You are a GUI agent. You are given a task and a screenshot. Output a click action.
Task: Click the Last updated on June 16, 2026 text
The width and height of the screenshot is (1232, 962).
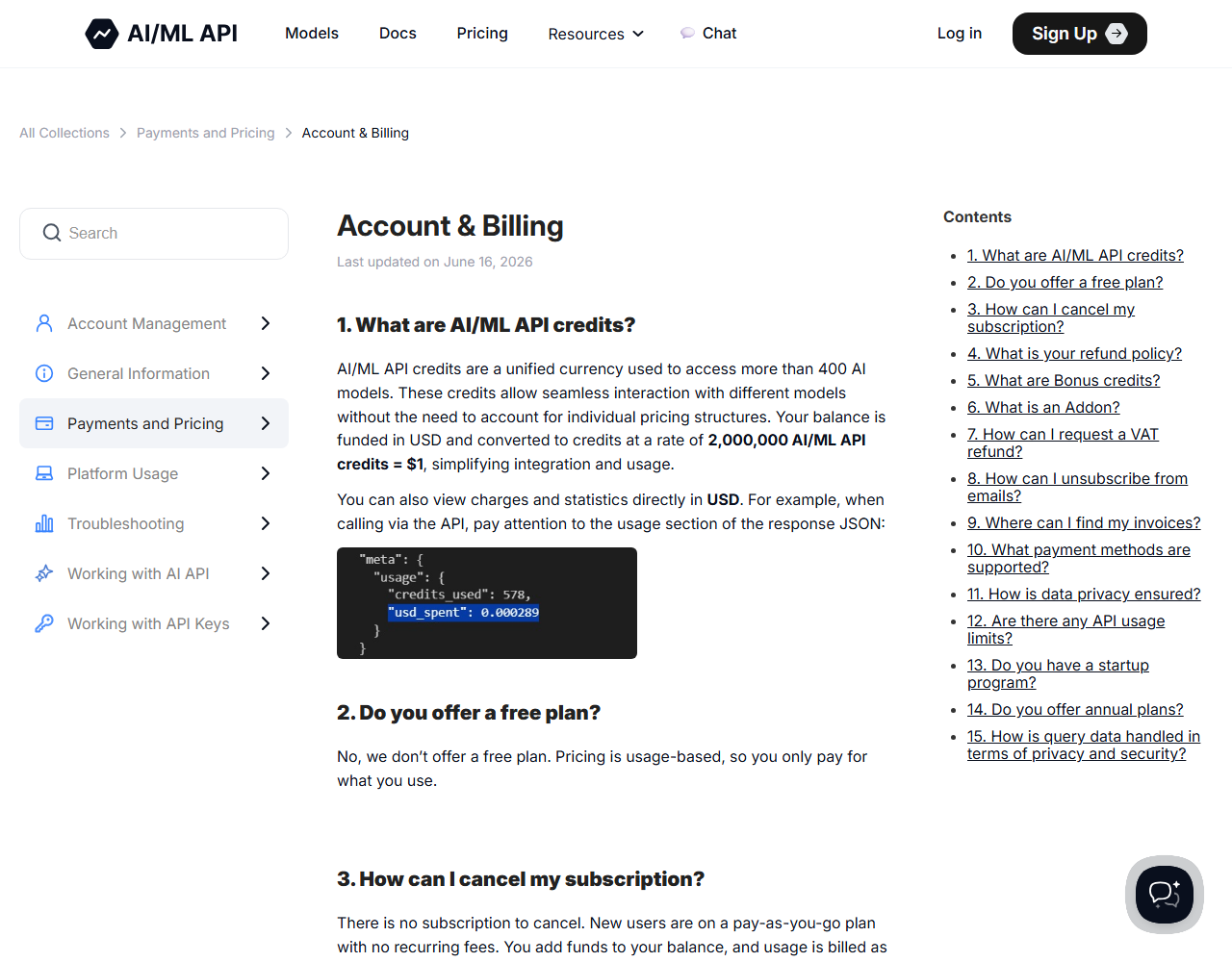tap(435, 262)
